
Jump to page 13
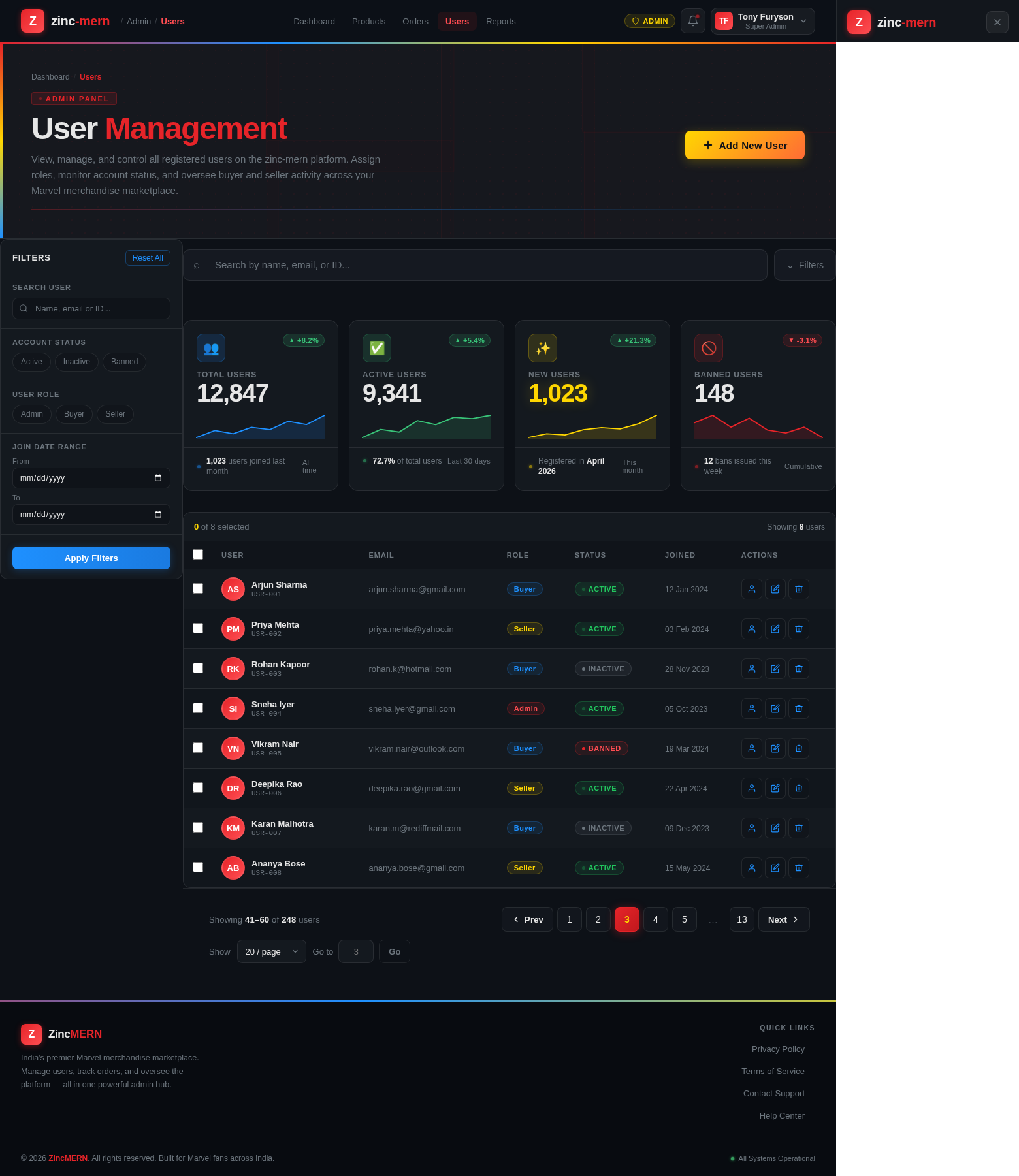(x=742, y=919)
